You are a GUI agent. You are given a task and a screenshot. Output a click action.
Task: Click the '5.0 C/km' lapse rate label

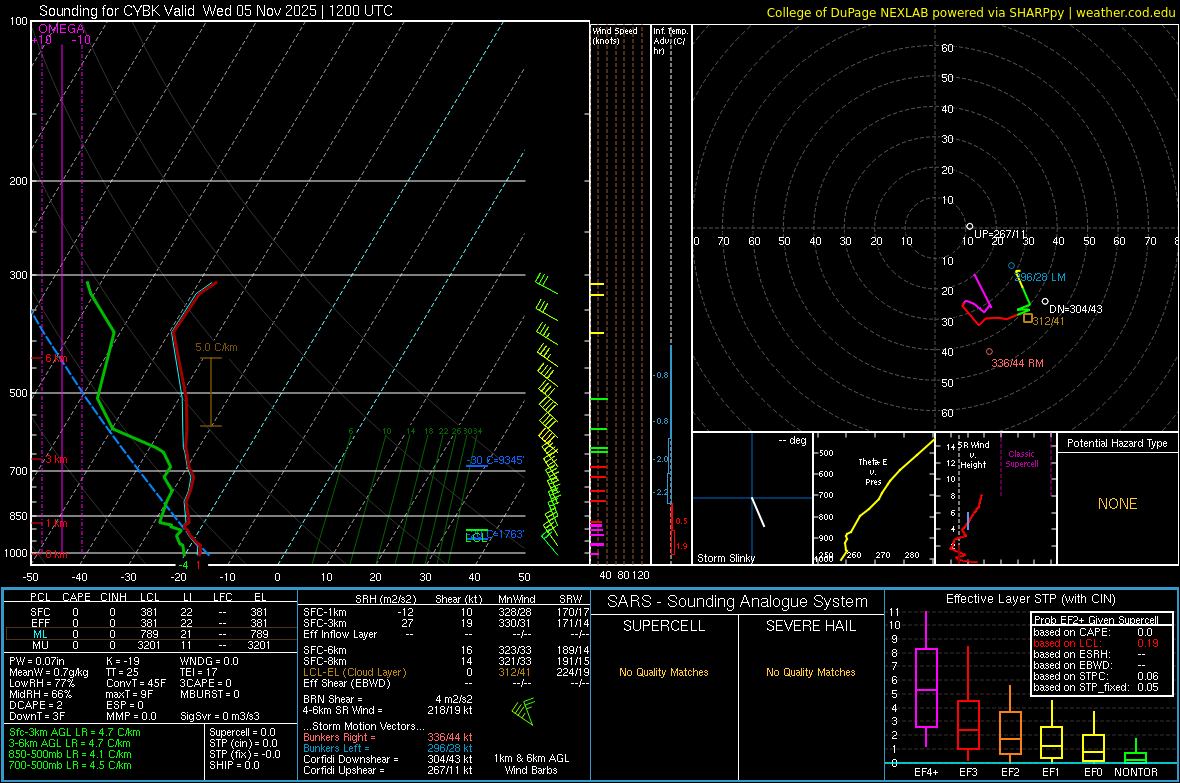(x=216, y=347)
